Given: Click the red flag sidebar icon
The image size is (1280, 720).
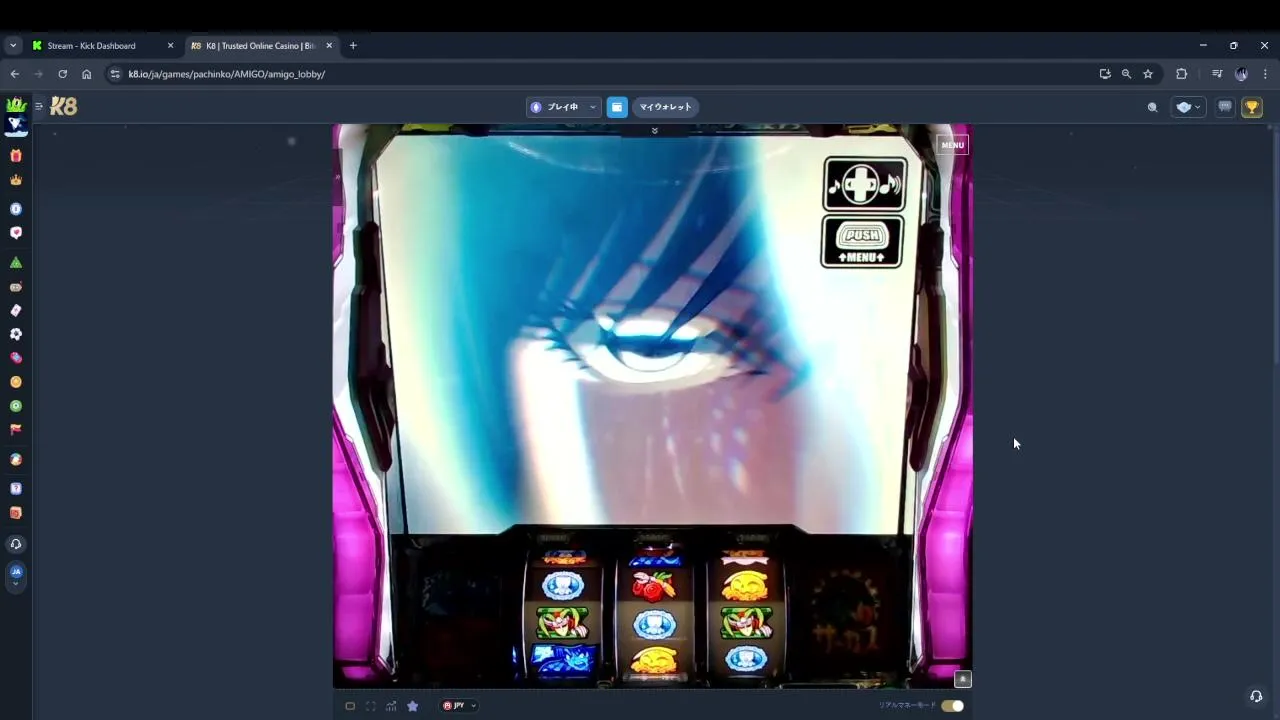Looking at the screenshot, I should coord(15,429).
